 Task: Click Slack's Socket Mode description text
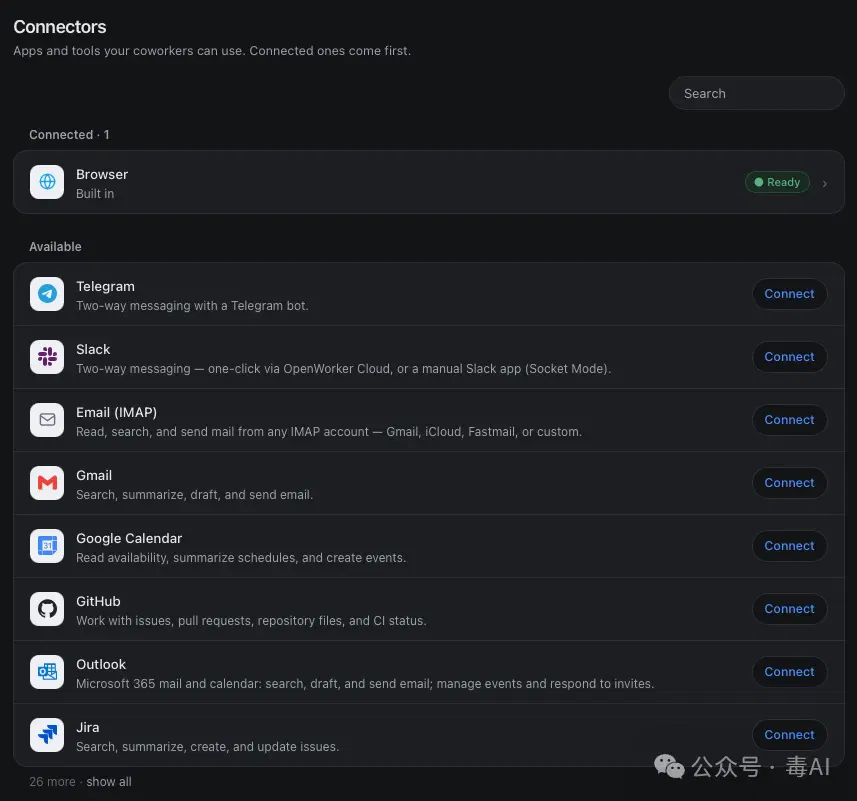(343, 369)
